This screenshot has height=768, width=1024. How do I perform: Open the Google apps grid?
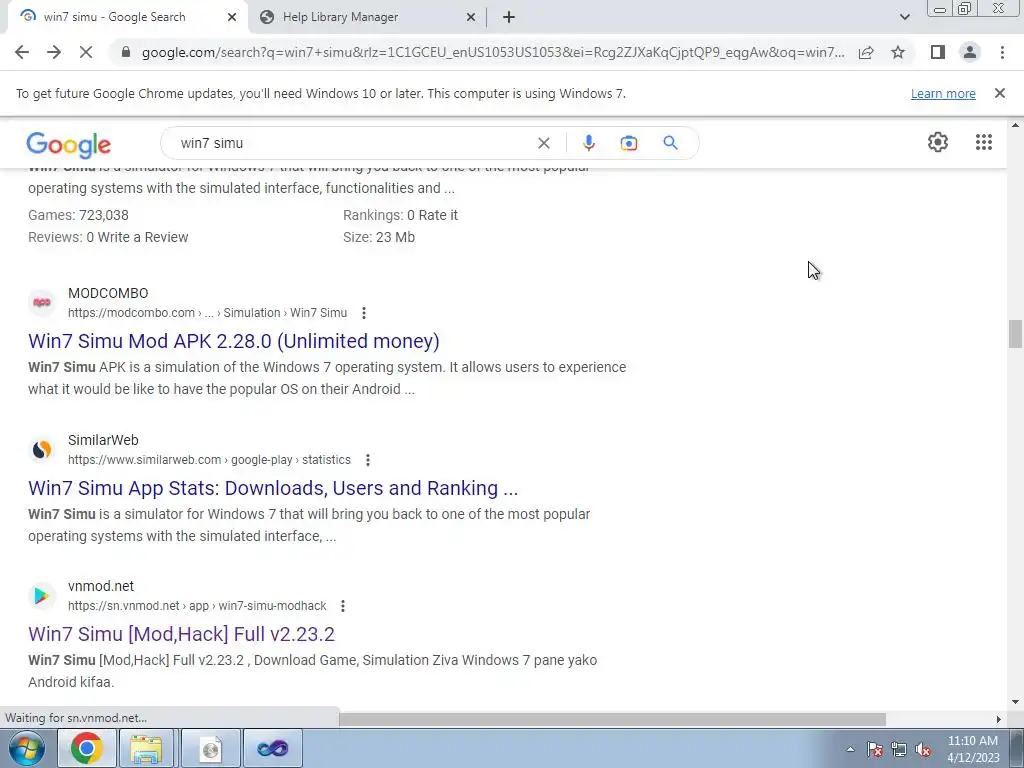point(984,142)
